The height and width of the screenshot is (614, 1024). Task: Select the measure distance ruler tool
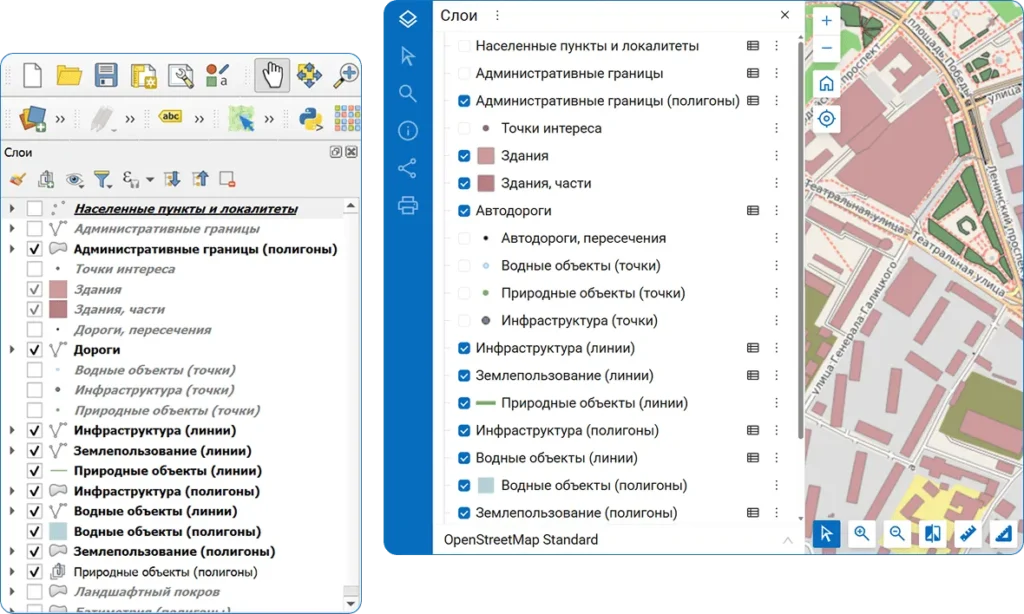[967, 534]
